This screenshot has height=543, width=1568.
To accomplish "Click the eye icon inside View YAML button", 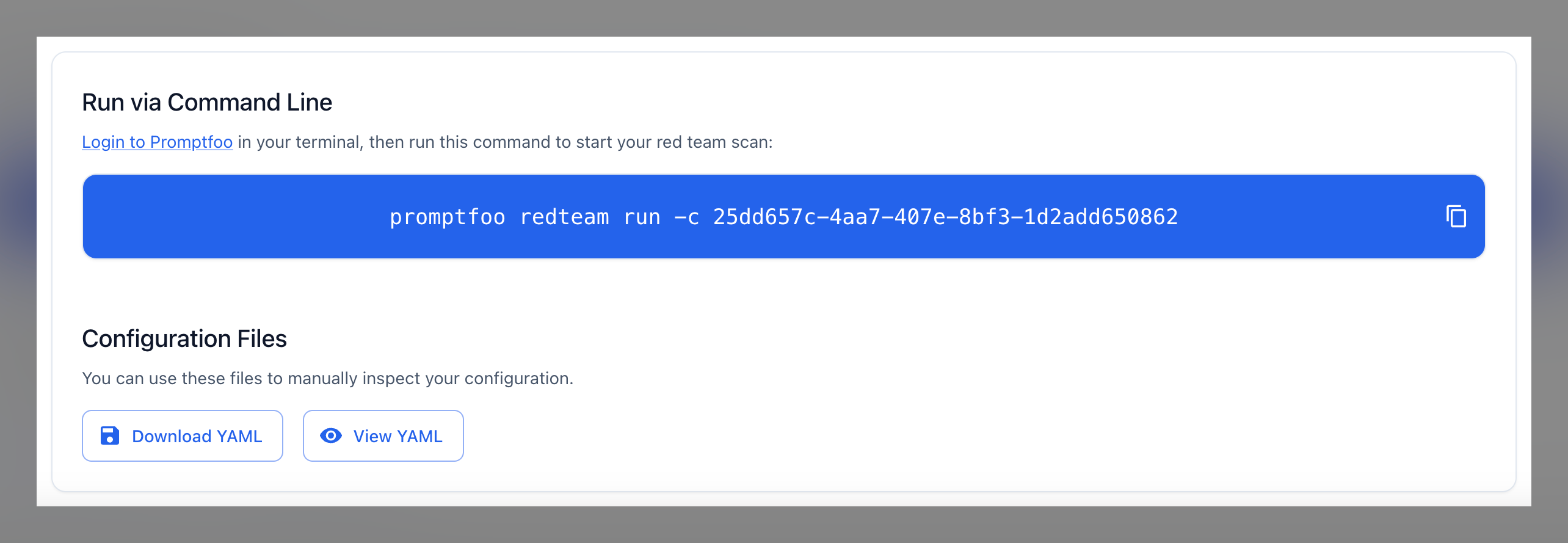I will (331, 435).
